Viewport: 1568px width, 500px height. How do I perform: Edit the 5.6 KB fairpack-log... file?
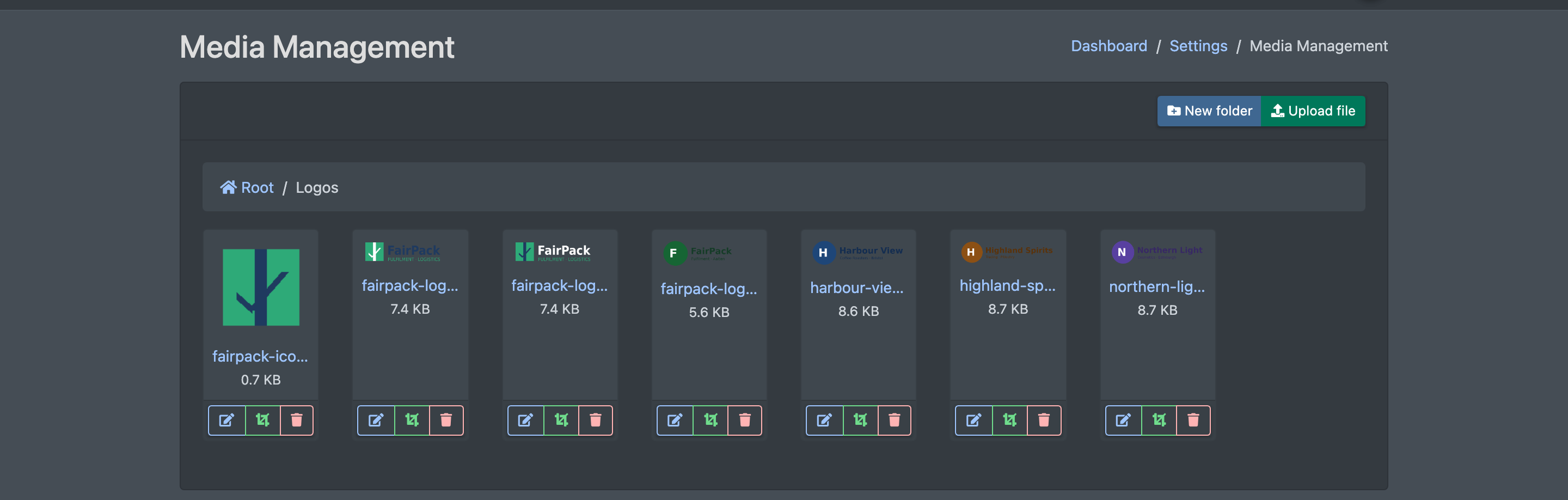coord(675,420)
